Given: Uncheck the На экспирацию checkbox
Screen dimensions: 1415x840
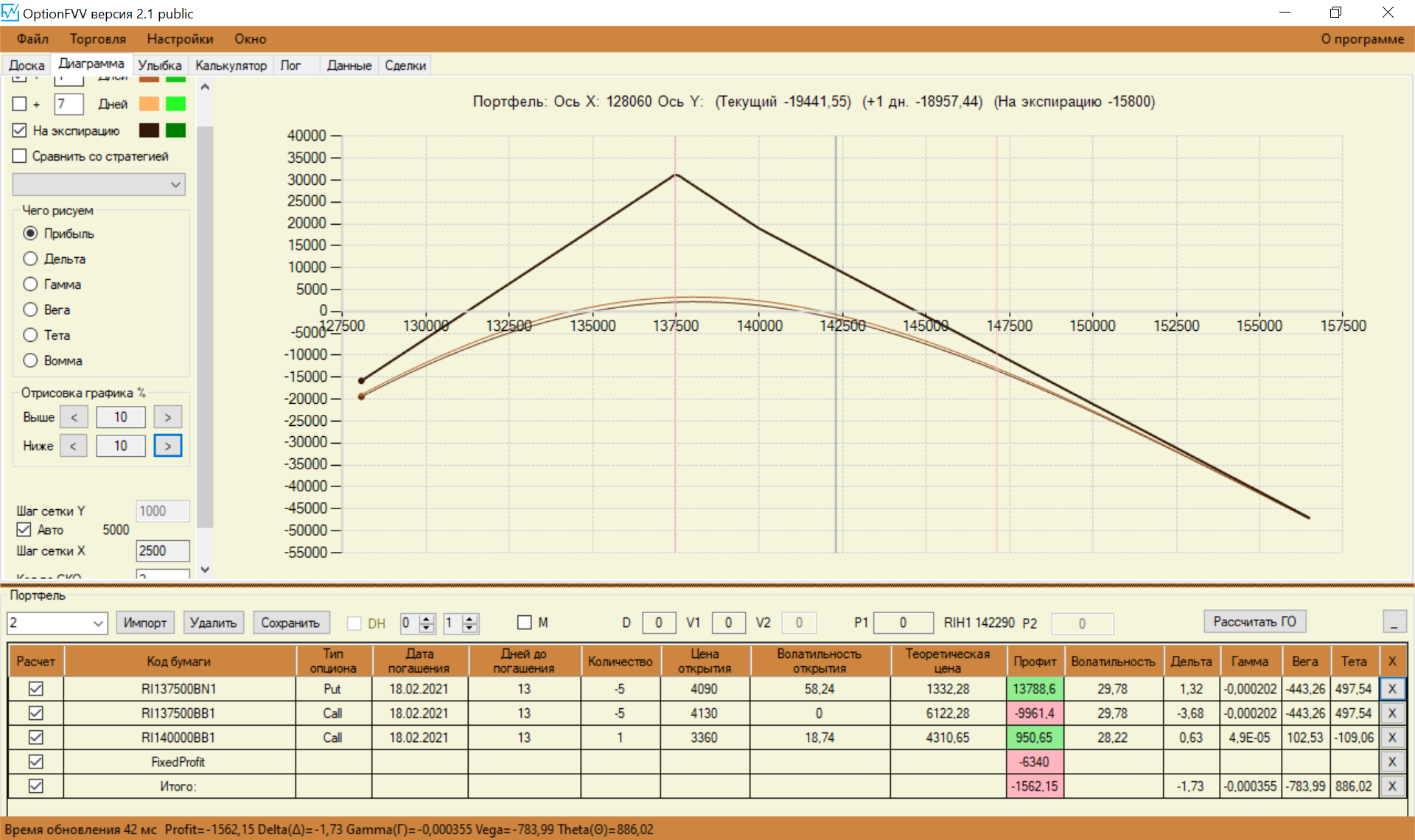Looking at the screenshot, I should [x=20, y=130].
